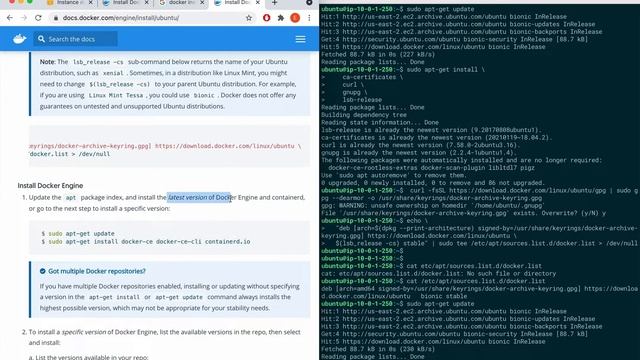The height and width of the screenshot is (360, 640).
Task: Open the red shield extension icon
Action: coord(267,18)
